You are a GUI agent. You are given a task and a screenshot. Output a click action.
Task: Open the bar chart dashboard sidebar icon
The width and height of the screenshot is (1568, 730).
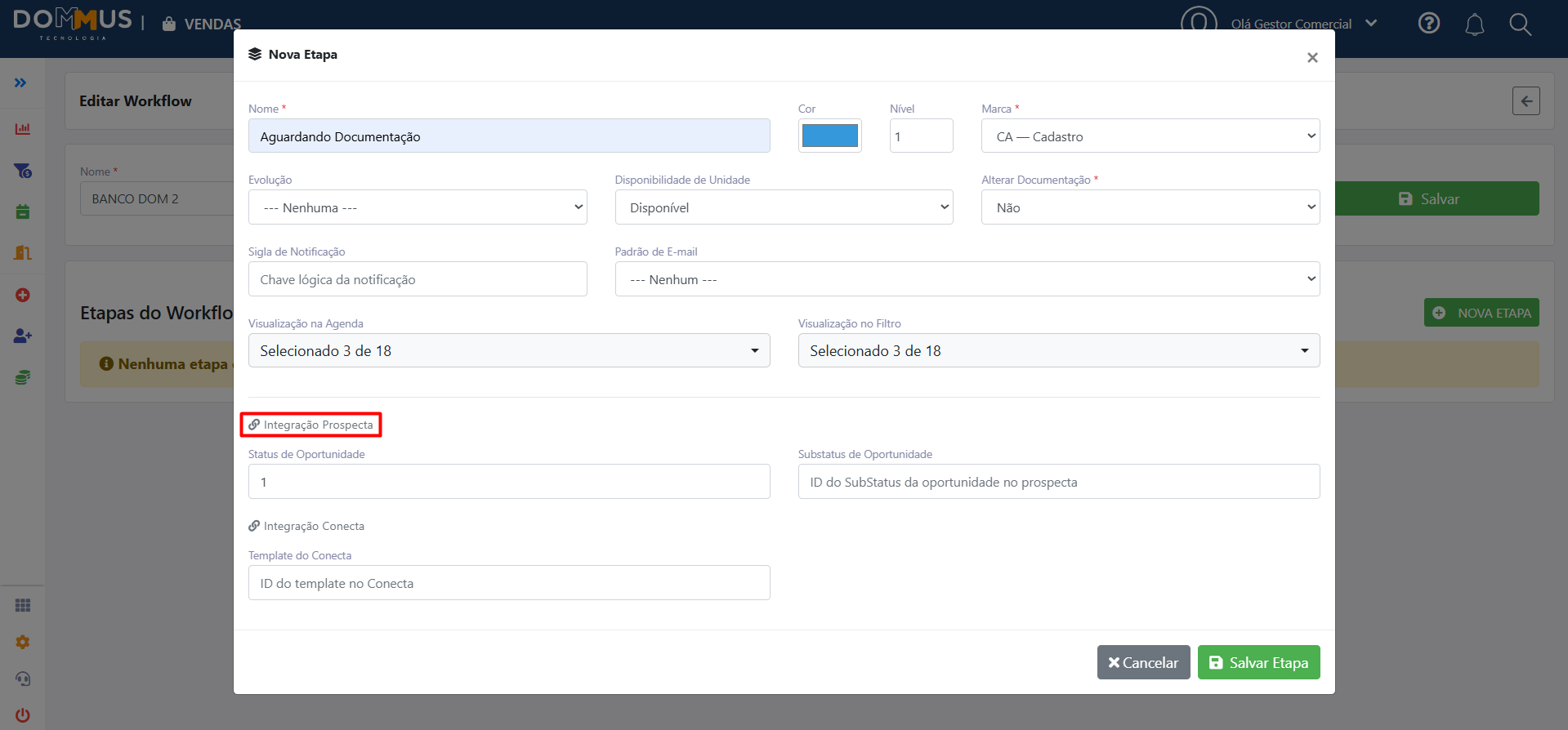pyautogui.click(x=23, y=129)
